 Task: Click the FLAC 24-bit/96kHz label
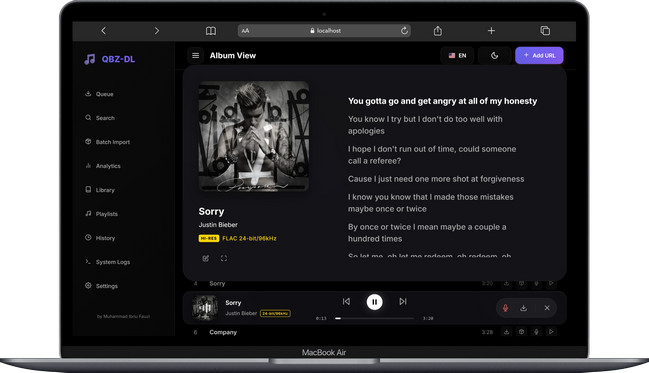[249, 238]
